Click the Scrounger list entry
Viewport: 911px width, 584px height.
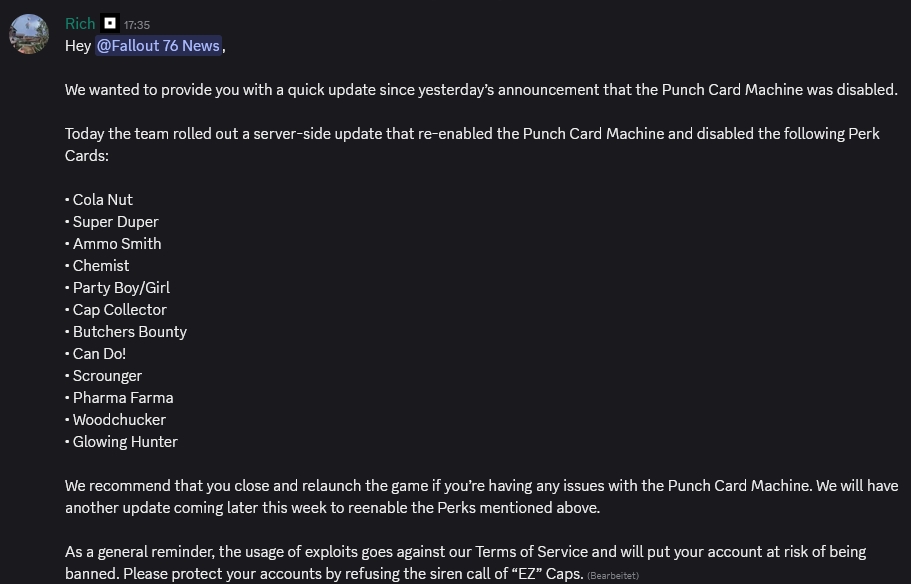point(107,375)
